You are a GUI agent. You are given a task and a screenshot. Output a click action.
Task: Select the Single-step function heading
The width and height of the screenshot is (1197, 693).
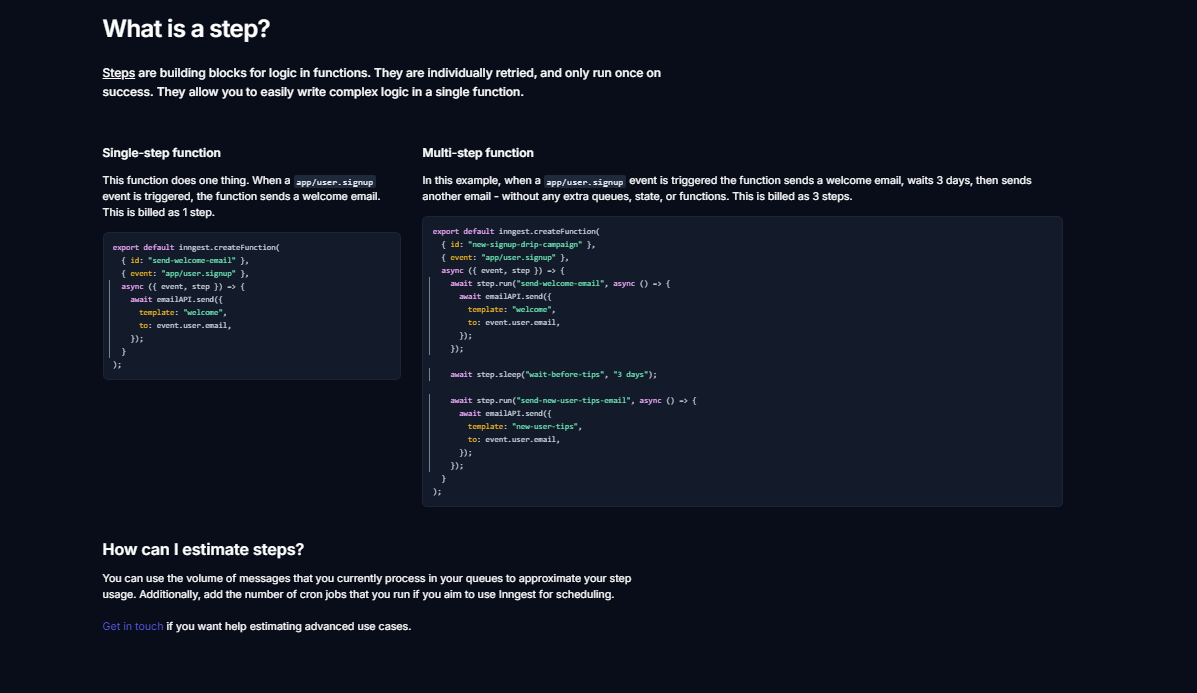[x=162, y=153]
